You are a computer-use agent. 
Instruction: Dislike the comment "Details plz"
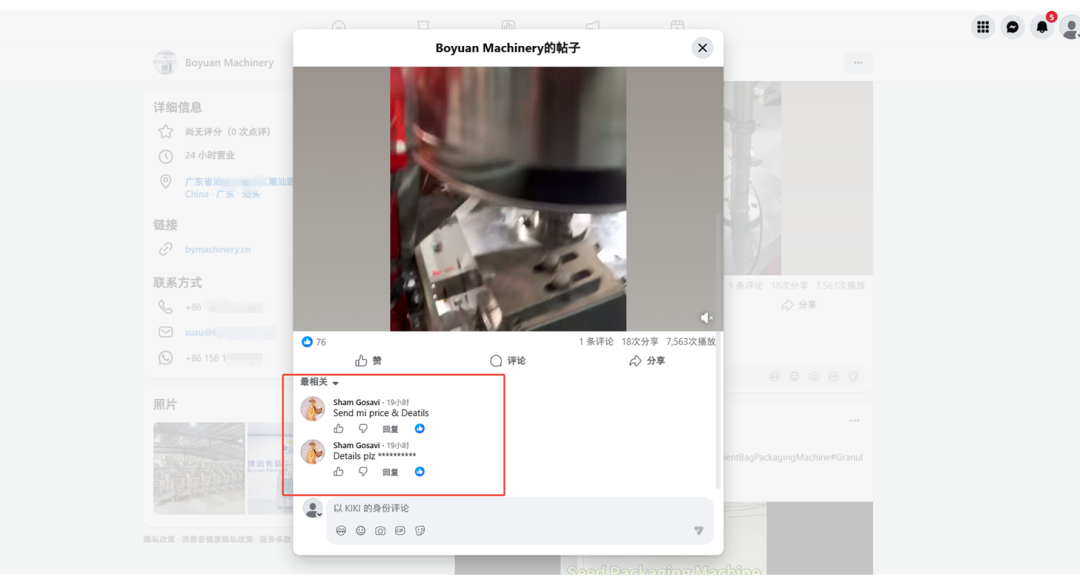click(363, 472)
